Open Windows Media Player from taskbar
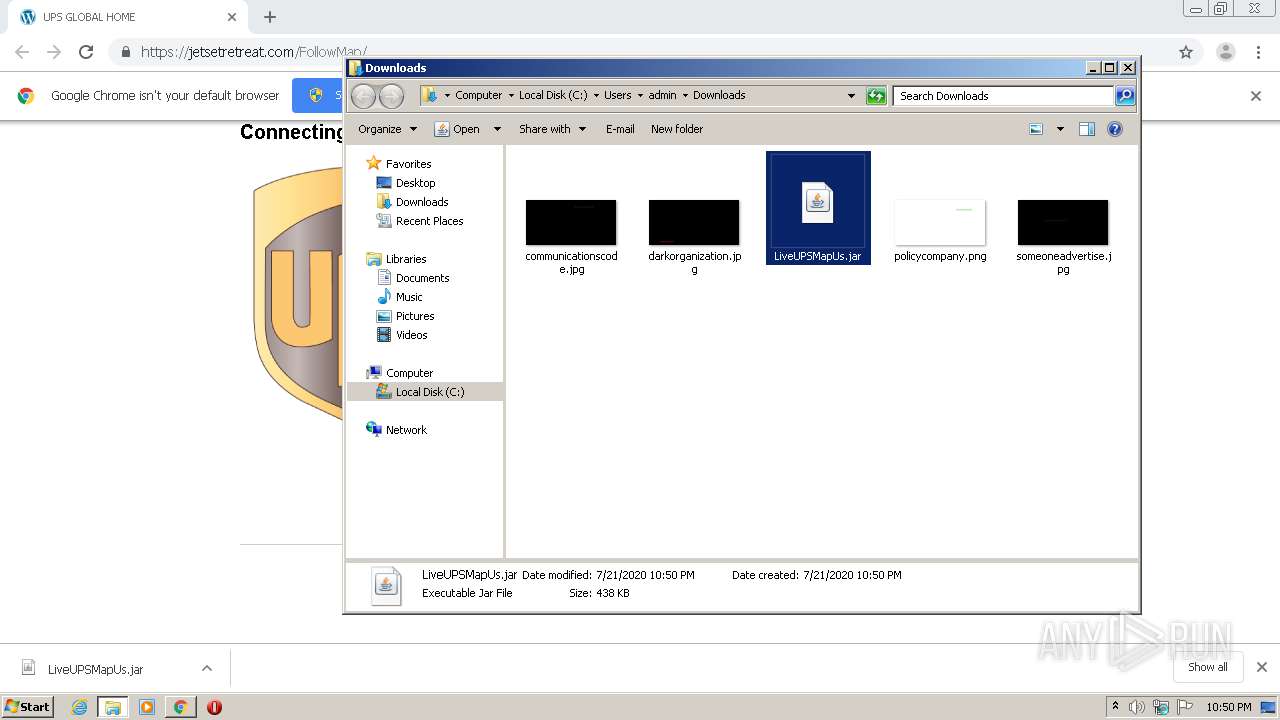This screenshot has width=1280, height=720. [147, 707]
